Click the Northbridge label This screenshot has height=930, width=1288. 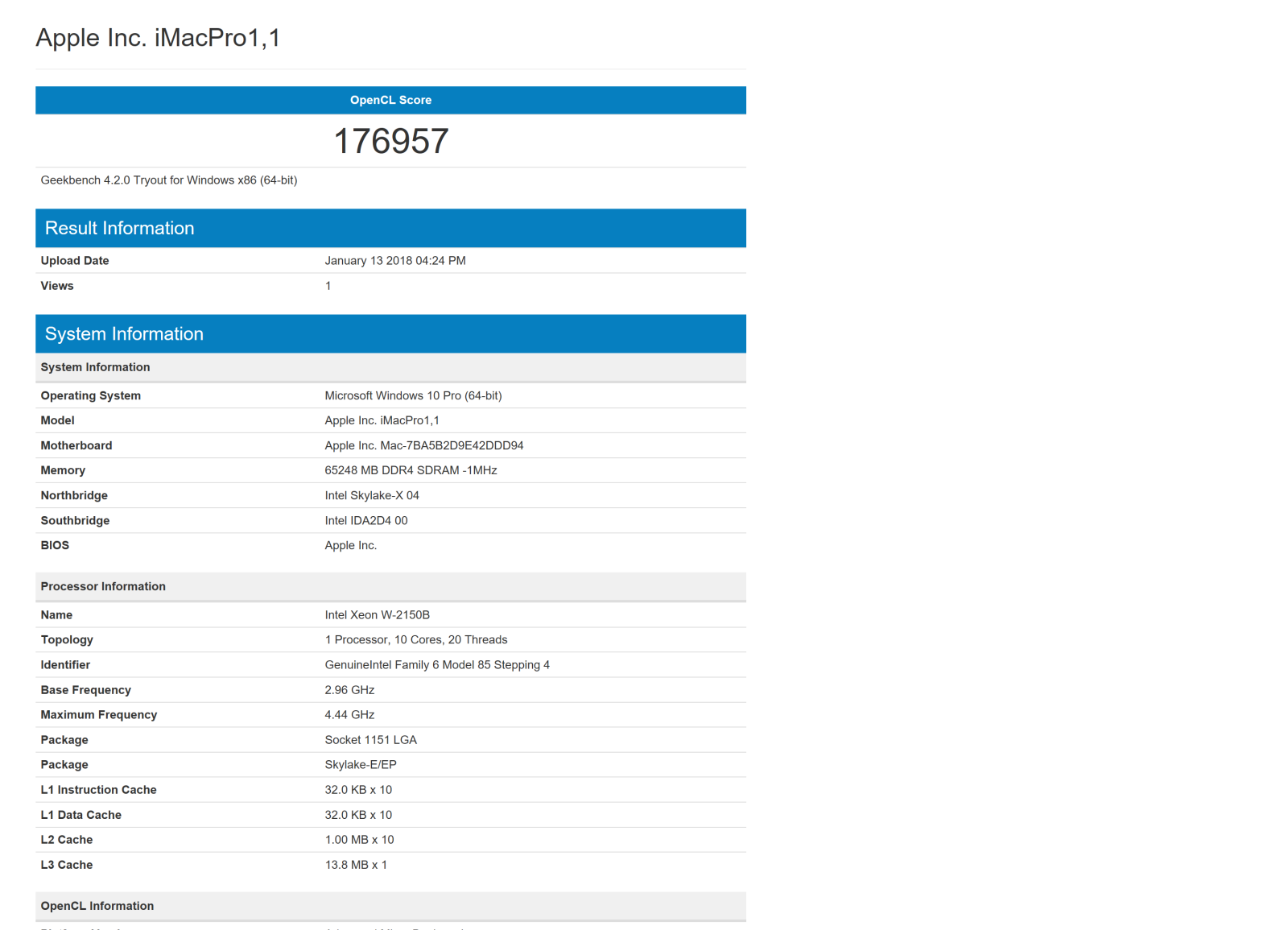coord(74,495)
